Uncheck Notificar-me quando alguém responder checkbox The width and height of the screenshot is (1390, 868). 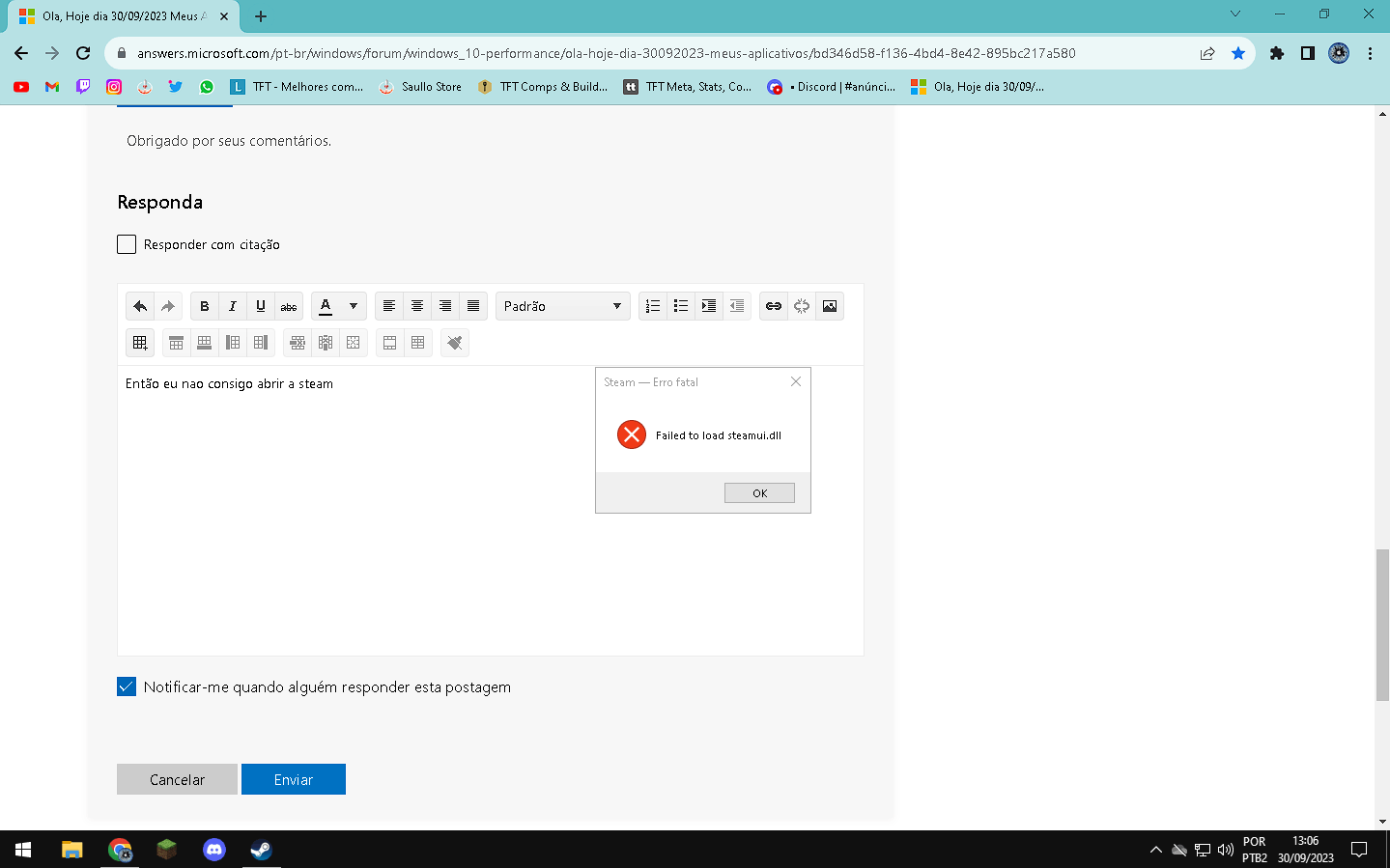tap(127, 686)
